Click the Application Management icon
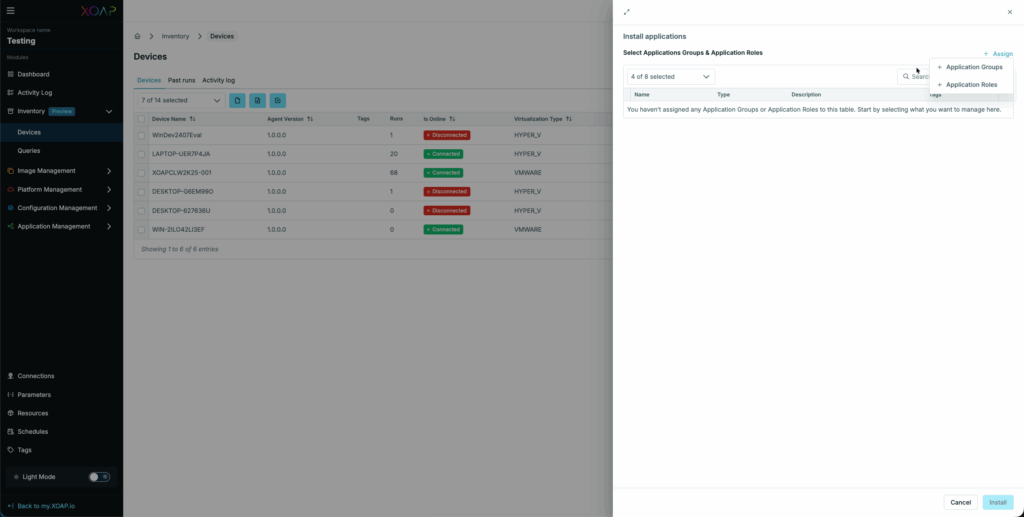 pos(10,227)
